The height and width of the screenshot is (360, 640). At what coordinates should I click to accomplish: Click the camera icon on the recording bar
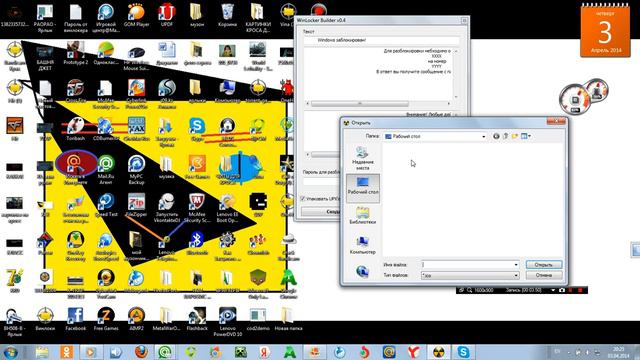point(562,290)
